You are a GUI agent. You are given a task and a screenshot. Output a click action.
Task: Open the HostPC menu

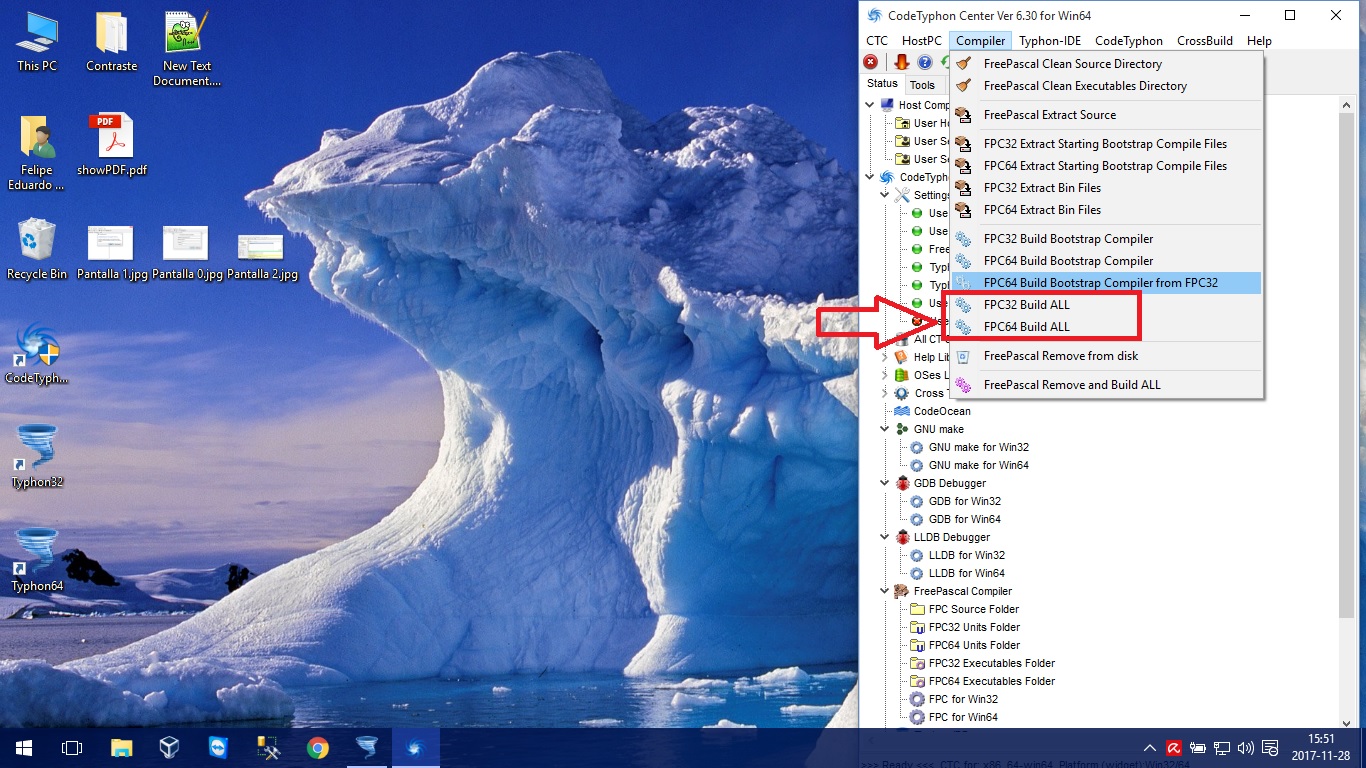click(x=922, y=41)
